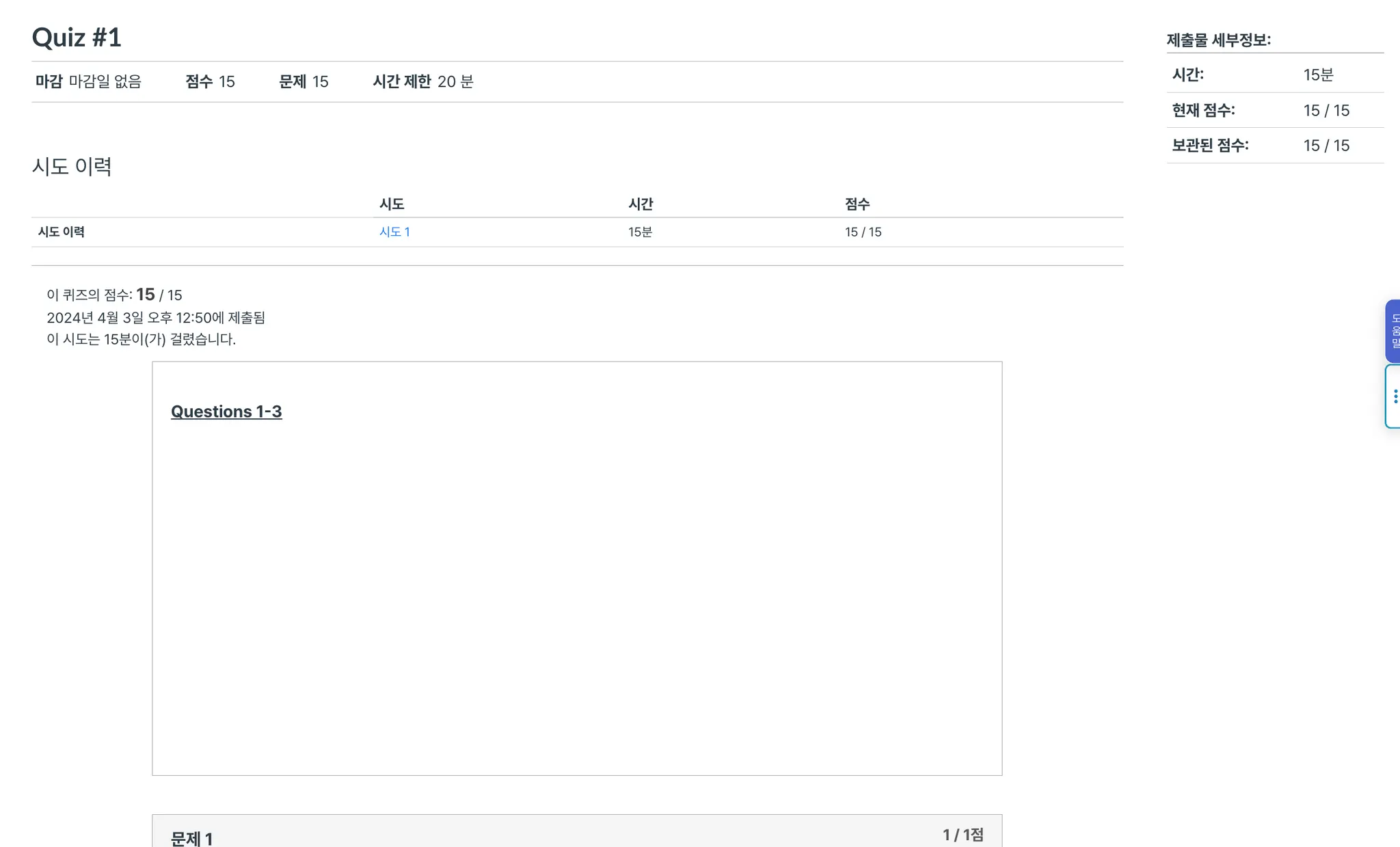
Task: Click the 시도 column header
Action: click(x=392, y=204)
